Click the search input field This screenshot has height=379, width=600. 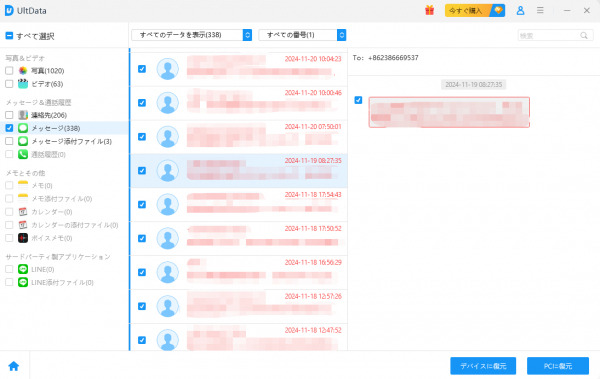click(x=555, y=35)
